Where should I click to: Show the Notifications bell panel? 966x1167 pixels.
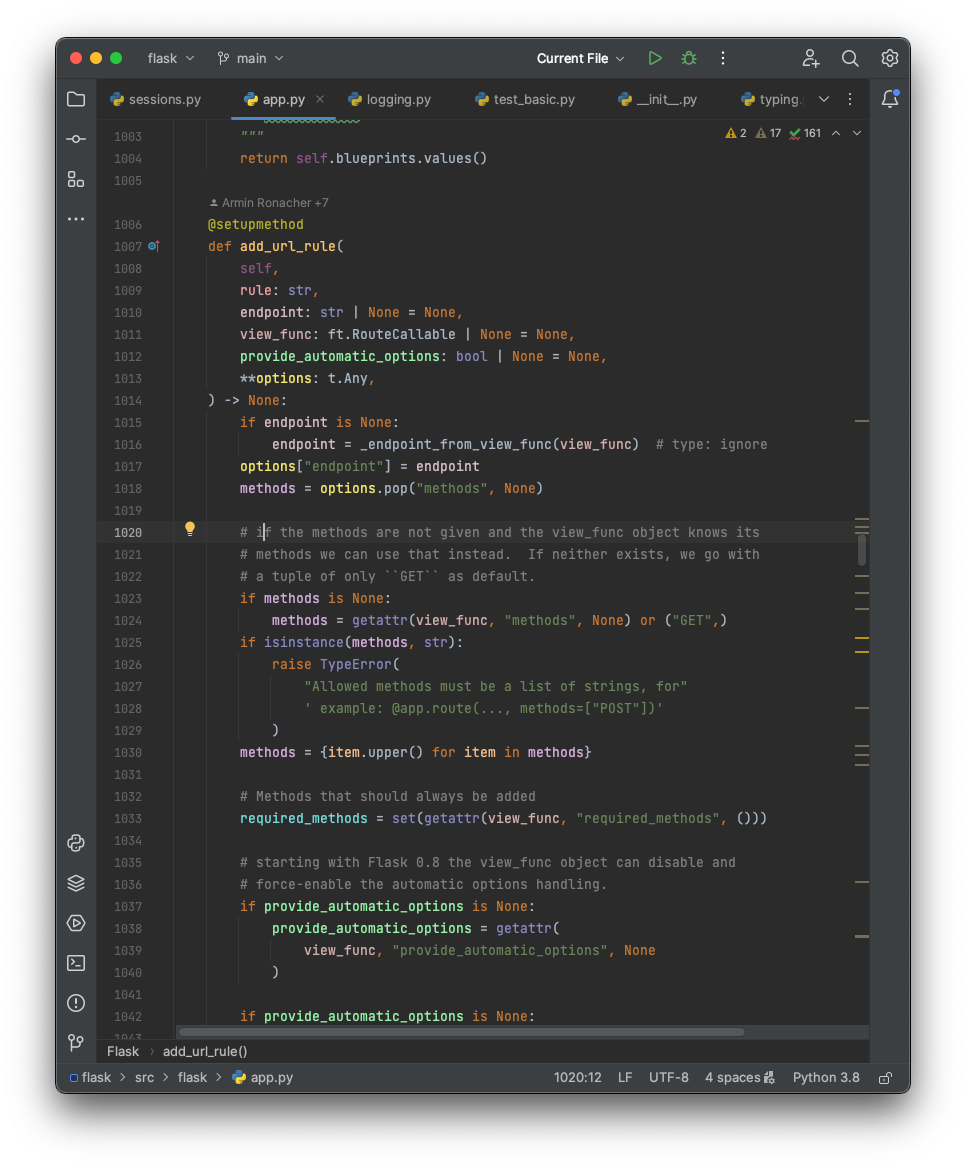[x=890, y=99]
